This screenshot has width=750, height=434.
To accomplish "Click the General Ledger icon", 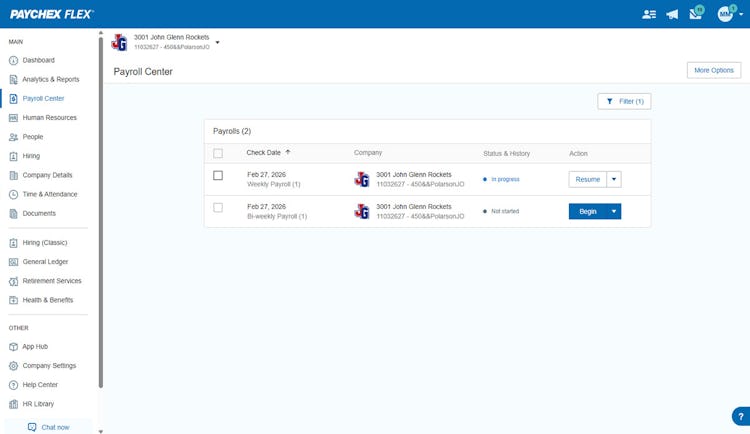I will 13,262.
